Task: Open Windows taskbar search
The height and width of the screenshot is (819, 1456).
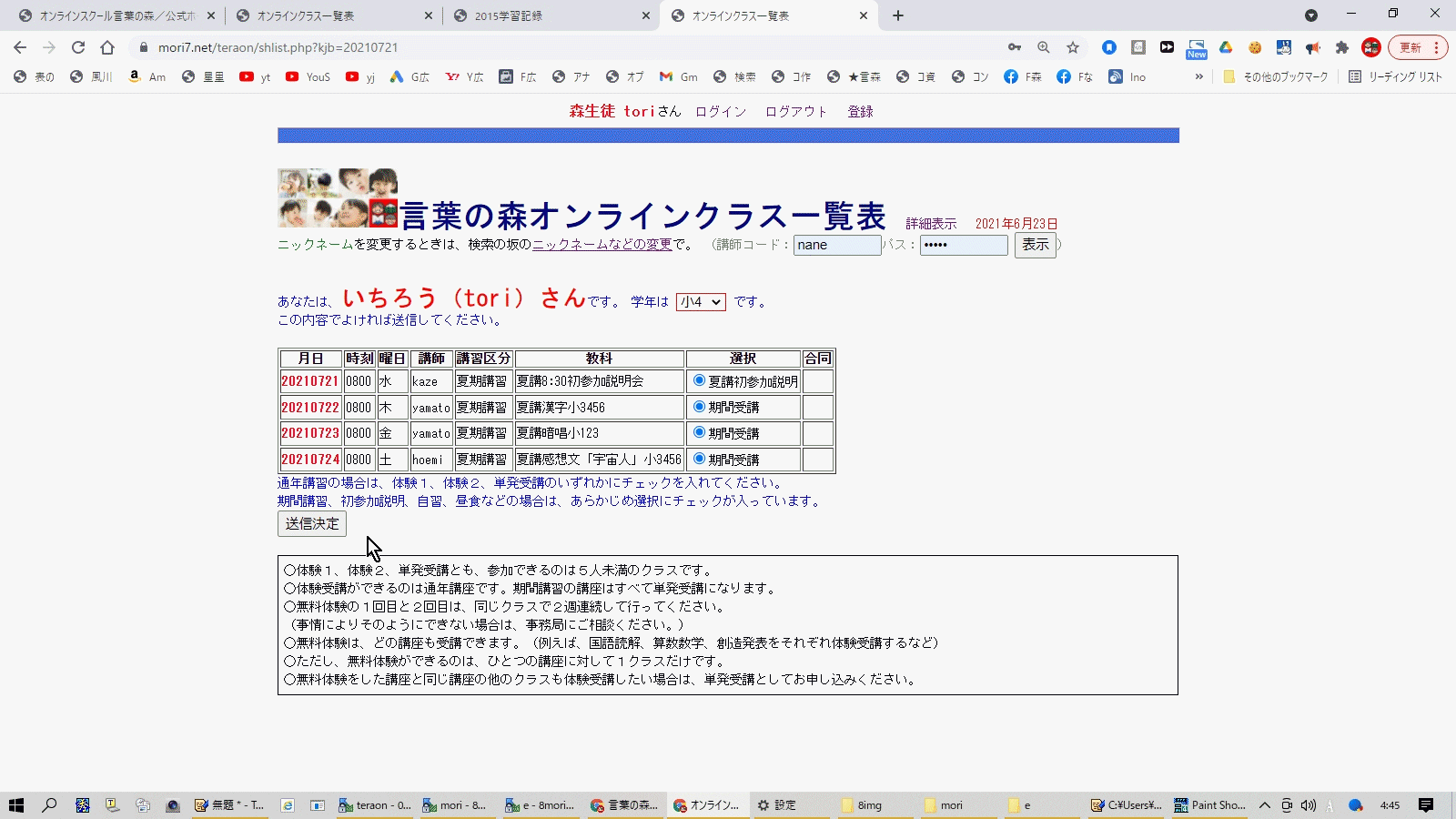Action: [x=49, y=805]
